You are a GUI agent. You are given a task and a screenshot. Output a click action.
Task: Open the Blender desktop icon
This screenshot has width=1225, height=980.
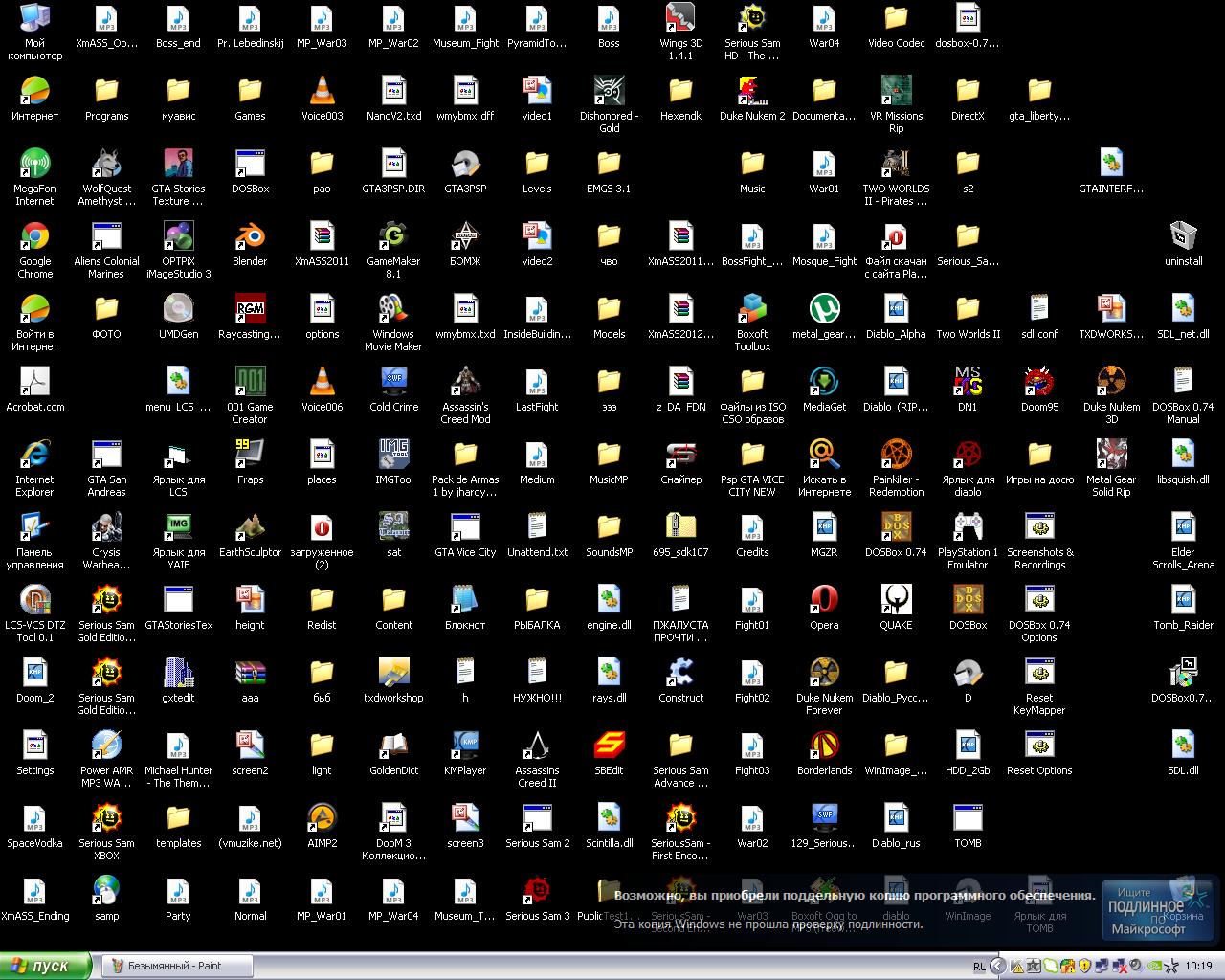(250, 235)
